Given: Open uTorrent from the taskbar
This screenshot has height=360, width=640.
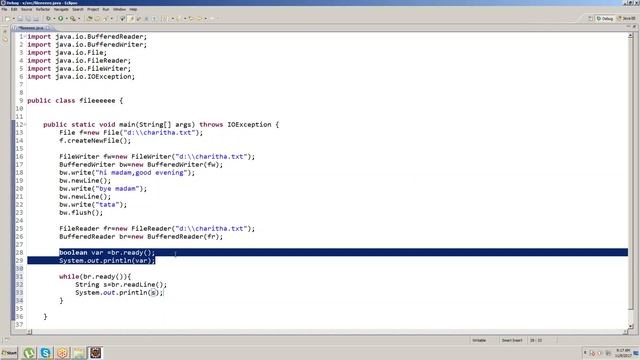Looking at the screenshot, I should point(29,353).
